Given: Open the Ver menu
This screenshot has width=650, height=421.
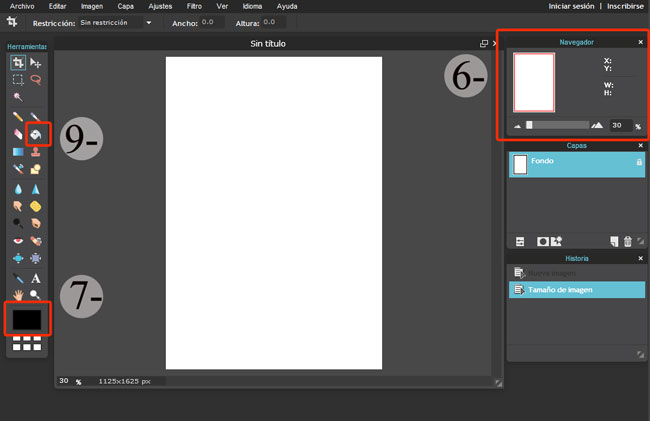Looking at the screenshot, I should click(222, 6).
